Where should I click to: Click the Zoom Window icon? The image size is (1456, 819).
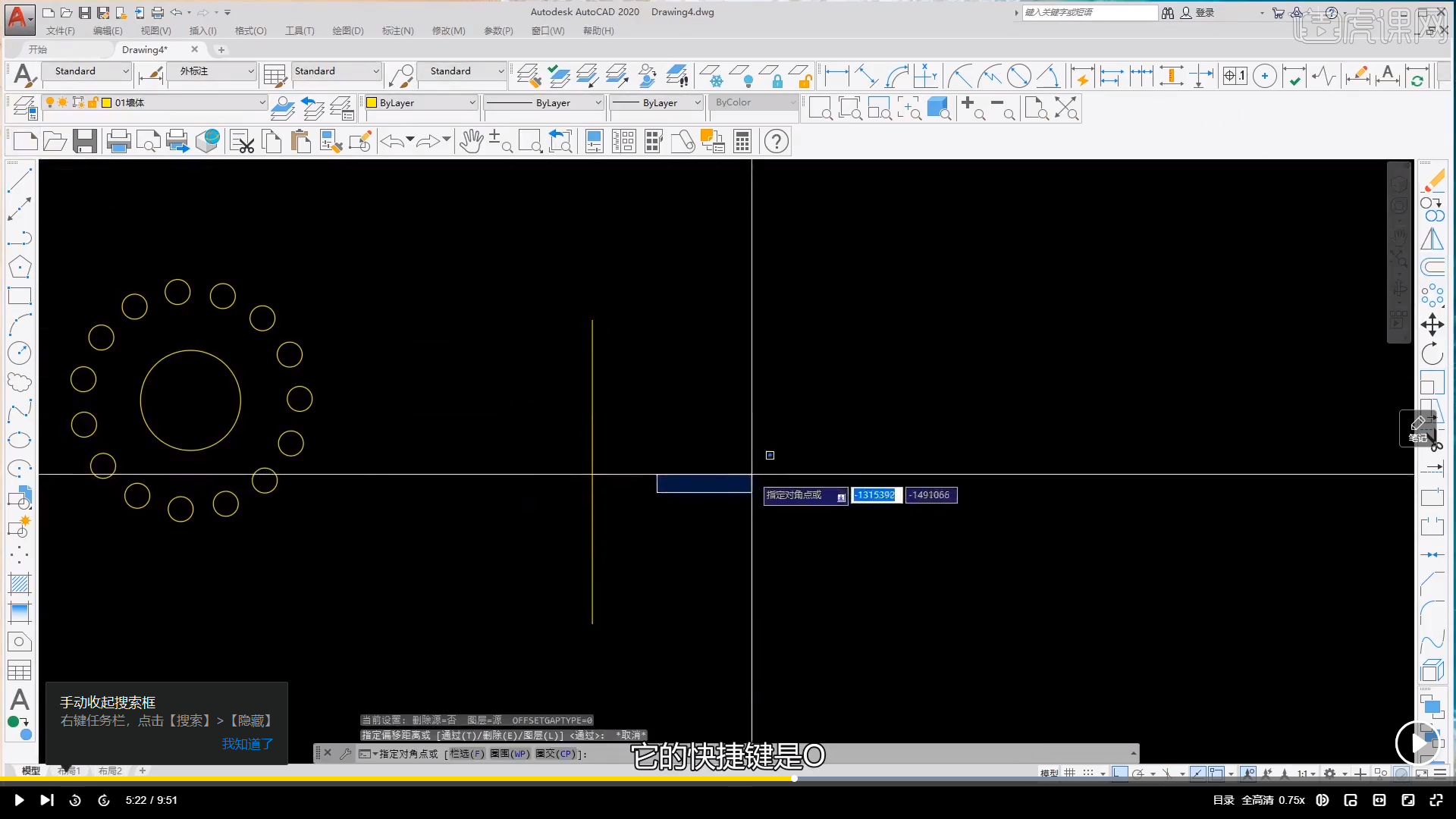[821, 108]
